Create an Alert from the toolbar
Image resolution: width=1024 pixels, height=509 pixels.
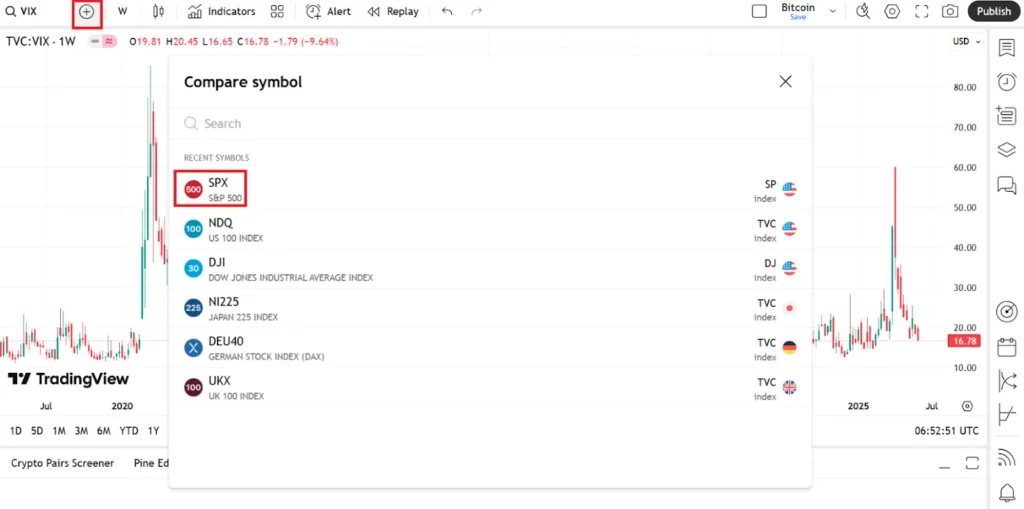328,12
